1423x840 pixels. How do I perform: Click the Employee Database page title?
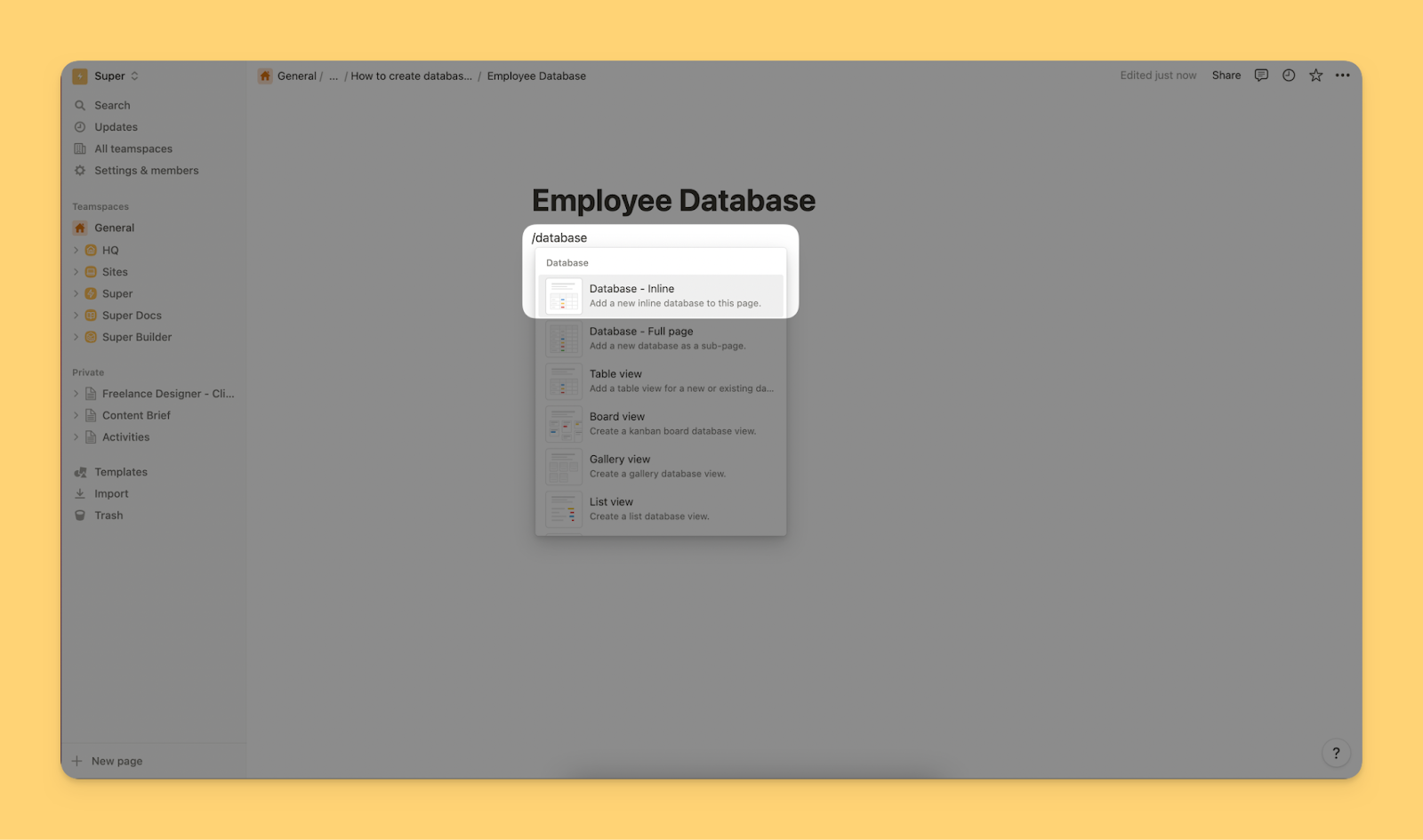click(673, 201)
